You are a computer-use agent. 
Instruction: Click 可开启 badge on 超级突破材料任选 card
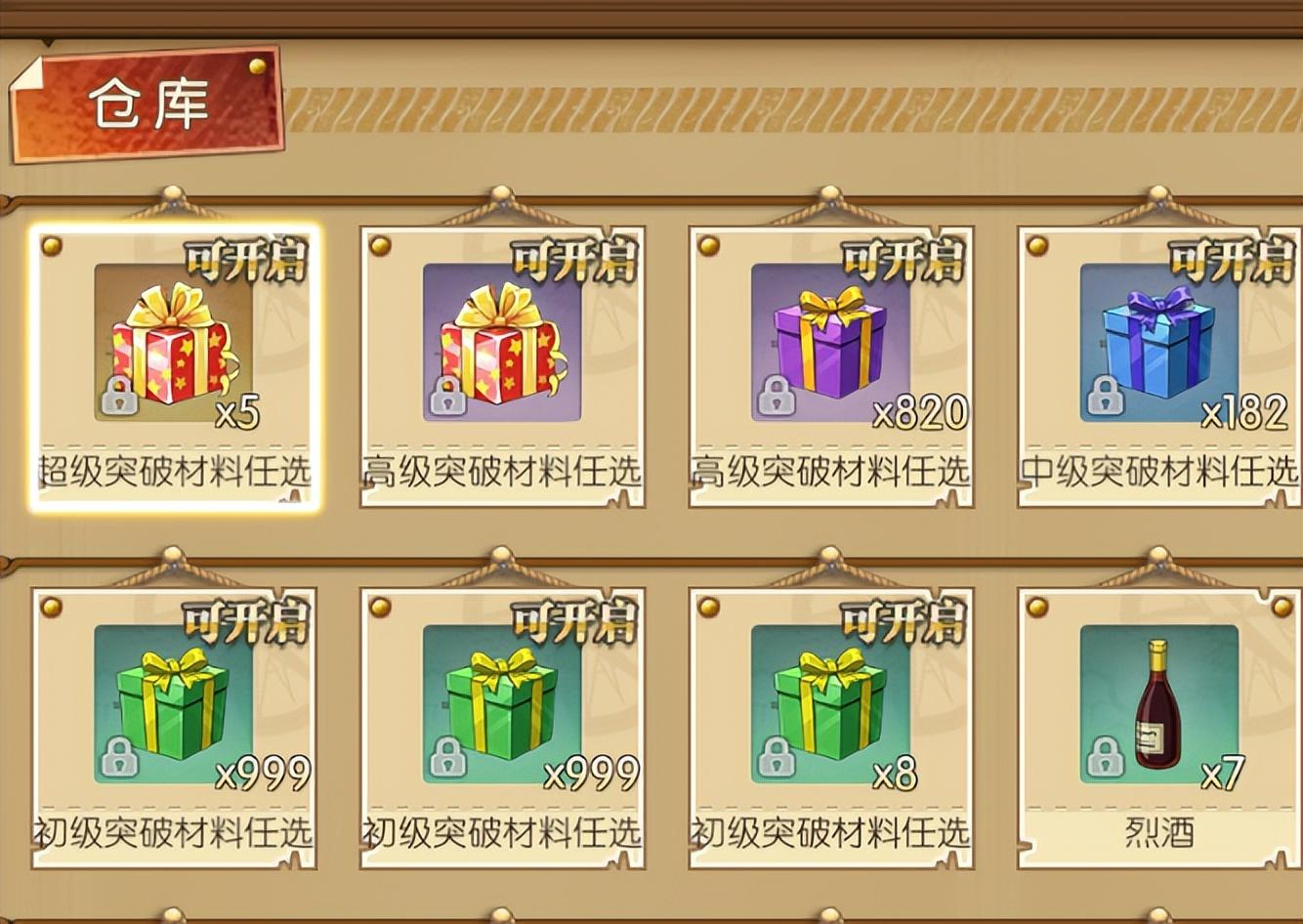[x=246, y=260]
